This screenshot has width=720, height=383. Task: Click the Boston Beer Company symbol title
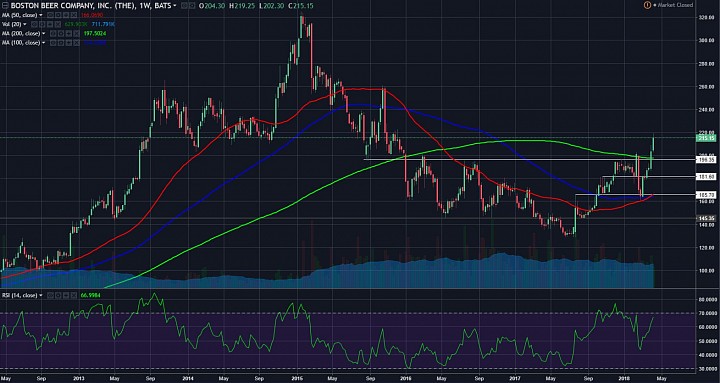point(90,6)
